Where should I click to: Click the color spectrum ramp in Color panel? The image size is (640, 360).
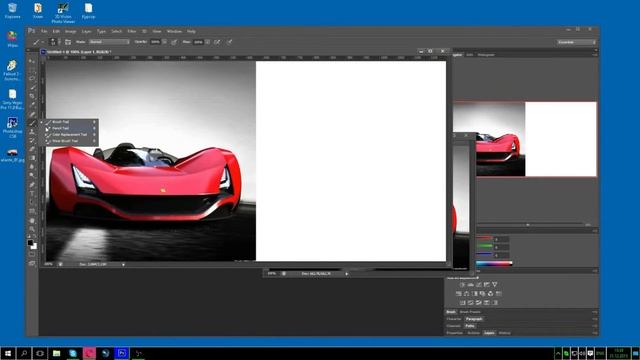[x=494, y=264]
